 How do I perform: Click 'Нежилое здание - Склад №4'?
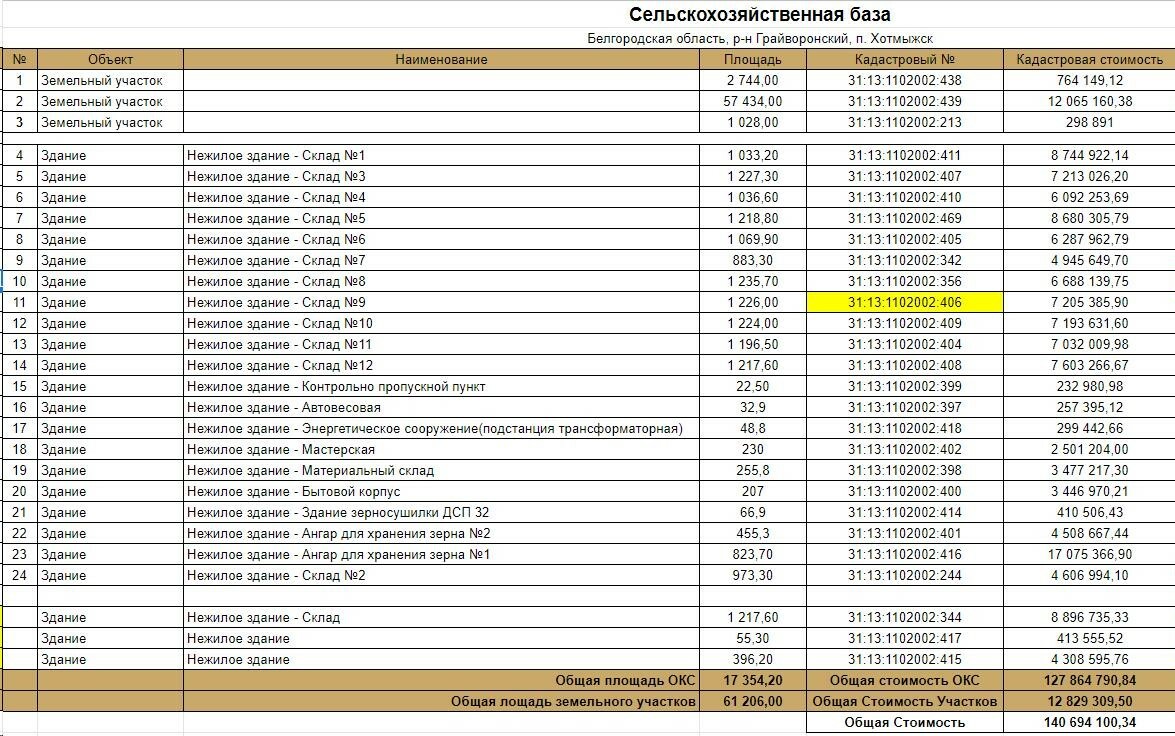click(276, 197)
